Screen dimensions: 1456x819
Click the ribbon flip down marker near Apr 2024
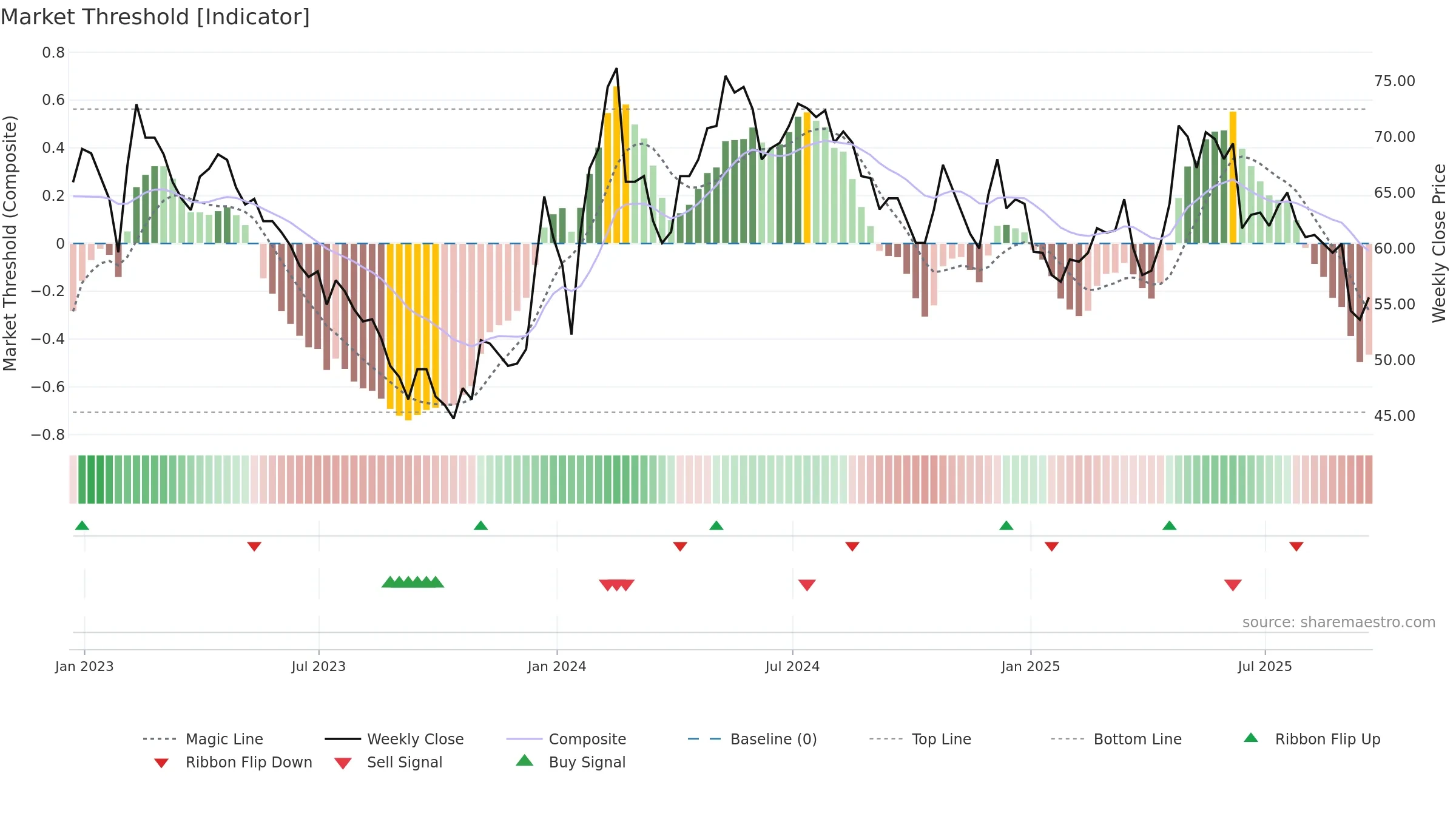pyautogui.click(x=680, y=547)
